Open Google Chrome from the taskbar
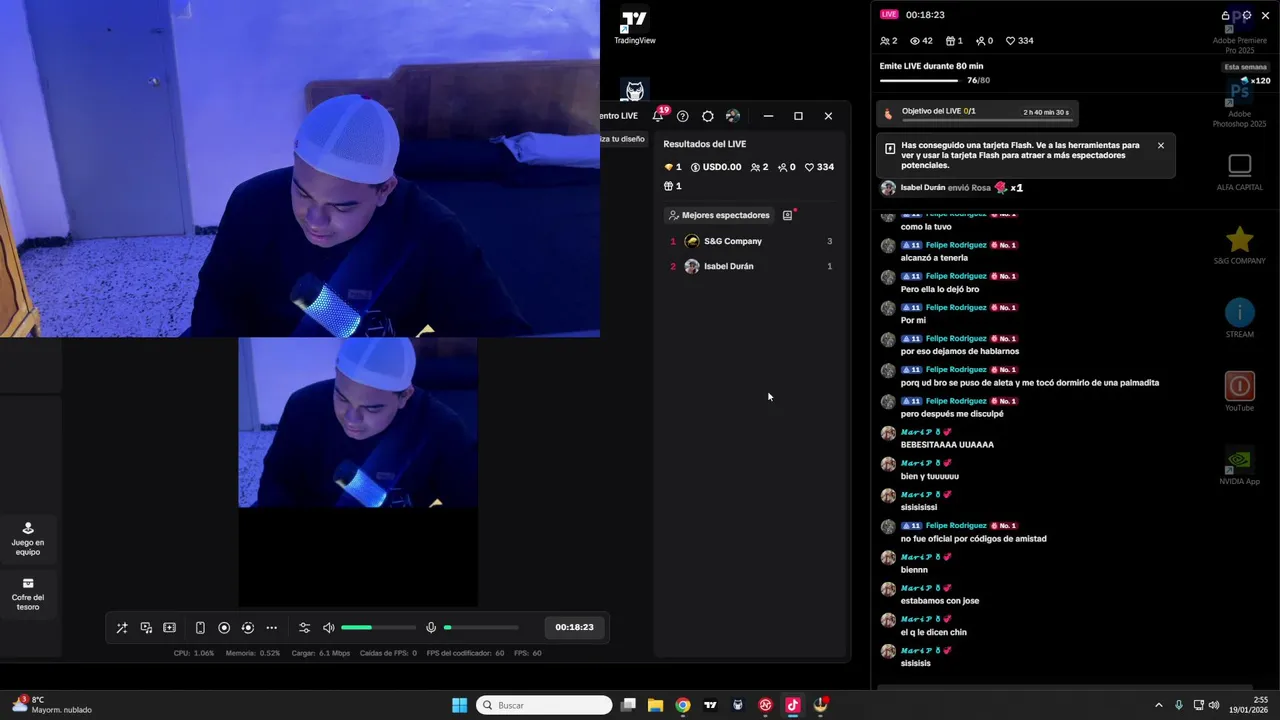Image resolution: width=1280 pixels, height=720 pixels. (682, 705)
